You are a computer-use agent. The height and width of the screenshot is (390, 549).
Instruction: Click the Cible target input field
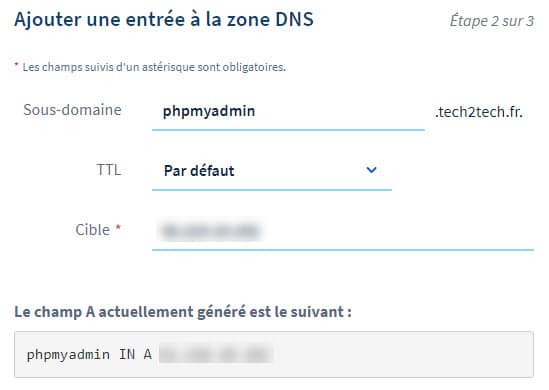click(x=343, y=231)
